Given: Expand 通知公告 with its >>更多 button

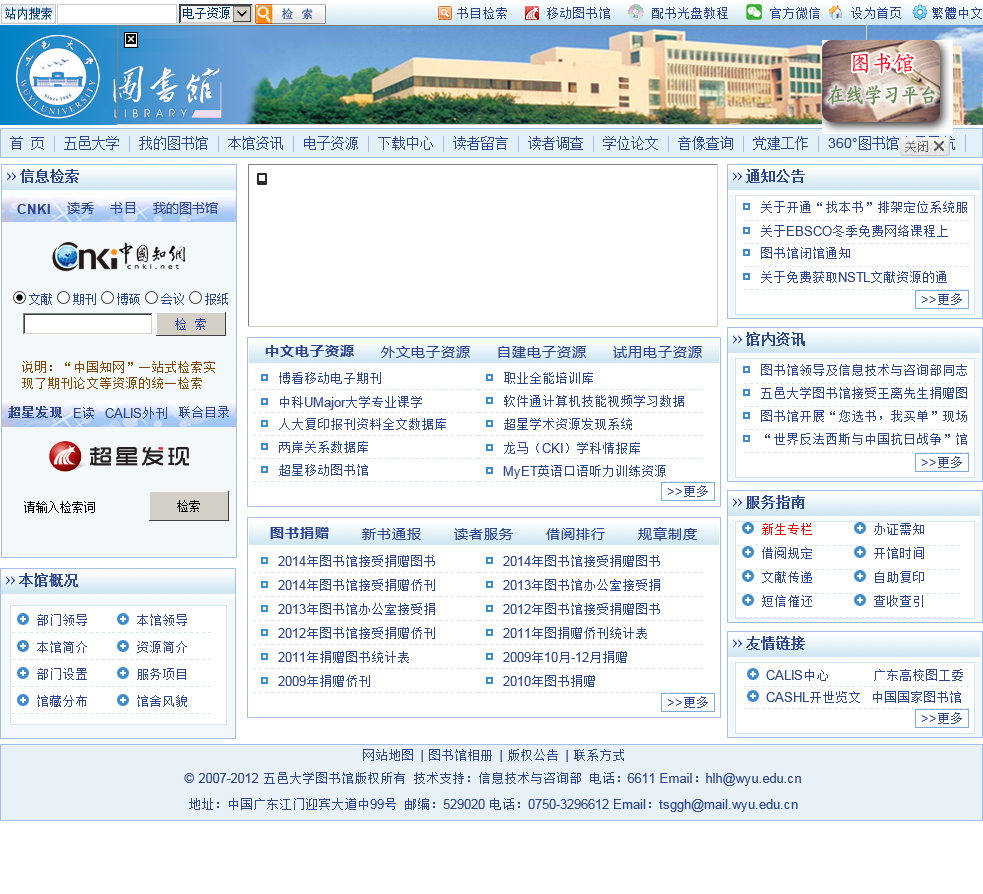Looking at the screenshot, I should coord(942,300).
